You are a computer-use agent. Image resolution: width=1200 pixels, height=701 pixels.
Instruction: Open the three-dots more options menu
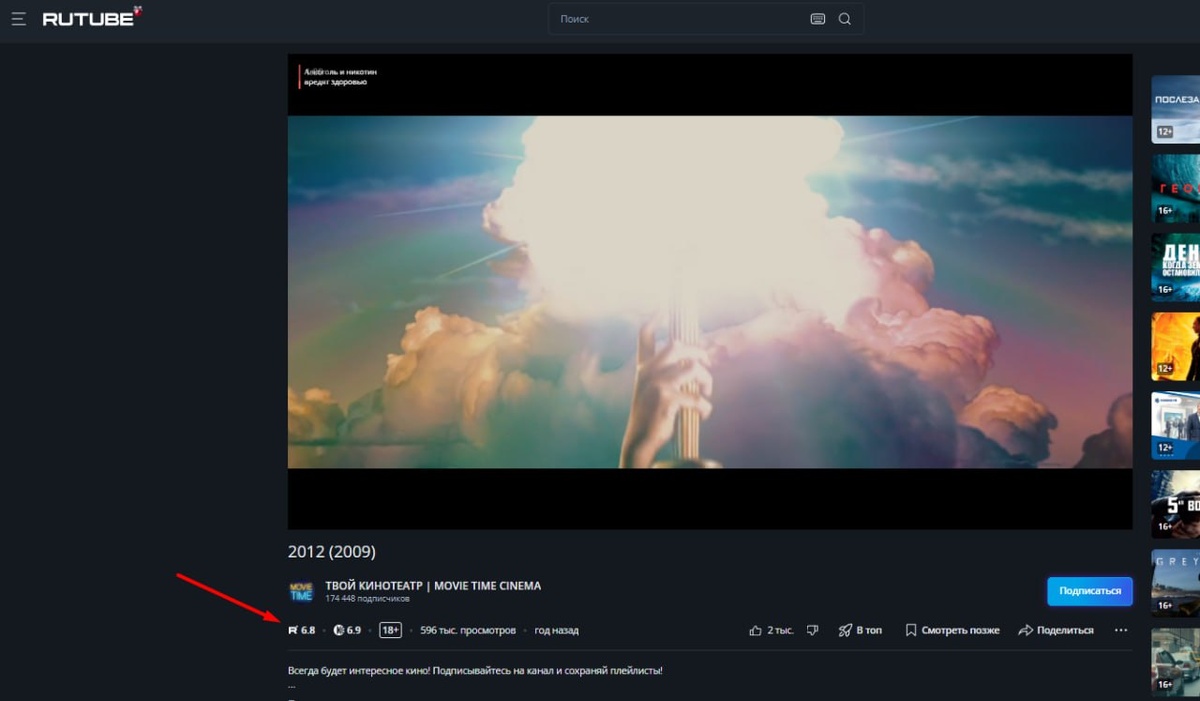point(1120,630)
